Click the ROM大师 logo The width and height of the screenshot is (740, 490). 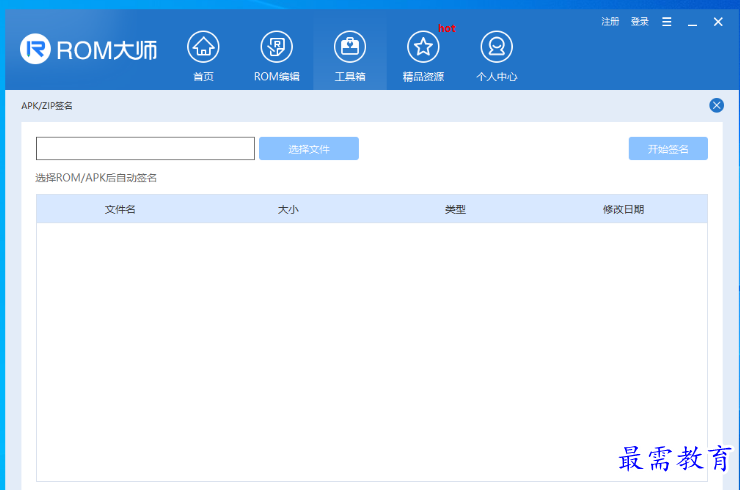click(x=88, y=49)
